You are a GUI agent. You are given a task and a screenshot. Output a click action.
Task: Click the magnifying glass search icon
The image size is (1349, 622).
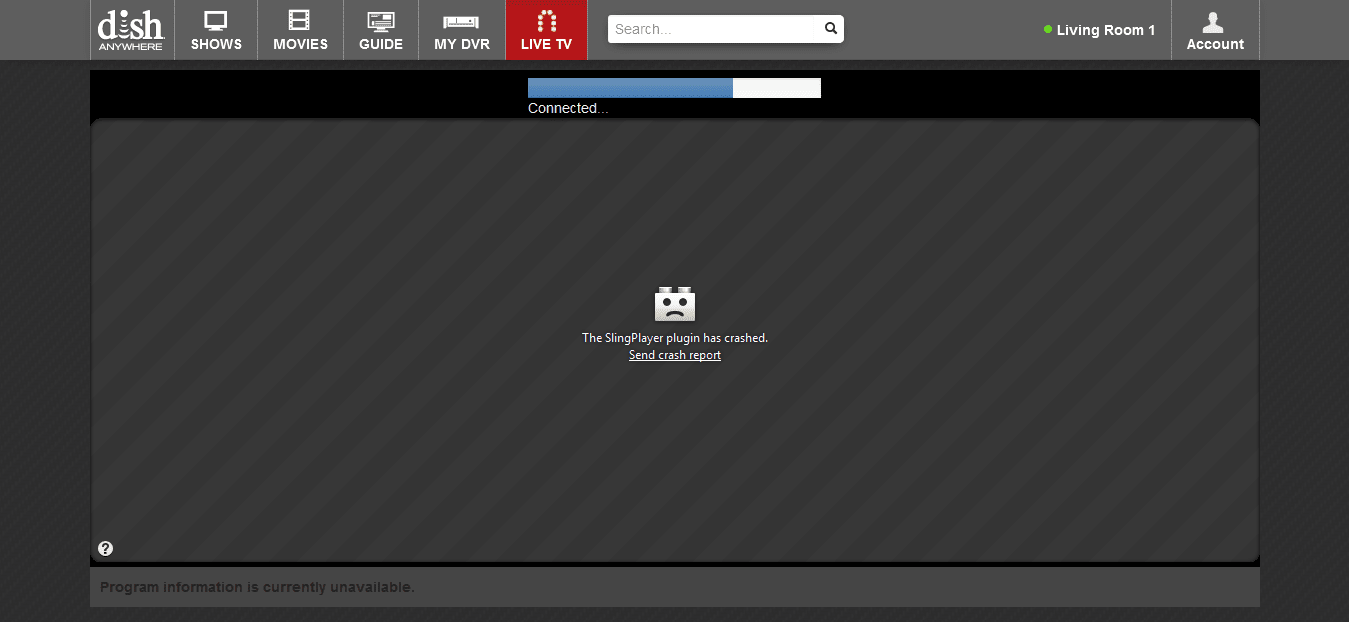coord(831,29)
